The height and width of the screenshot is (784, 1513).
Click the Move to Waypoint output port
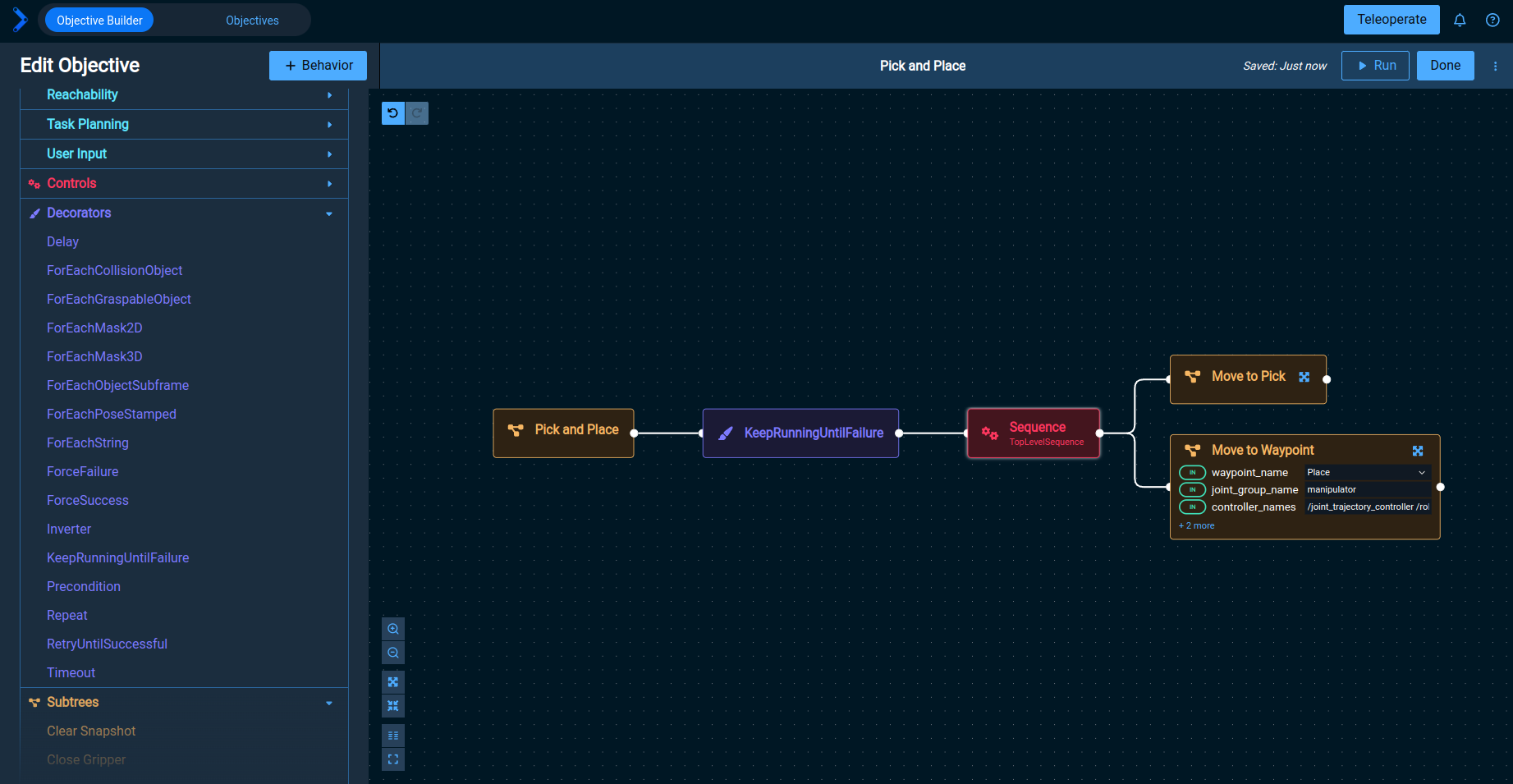pyautogui.click(x=1440, y=487)
